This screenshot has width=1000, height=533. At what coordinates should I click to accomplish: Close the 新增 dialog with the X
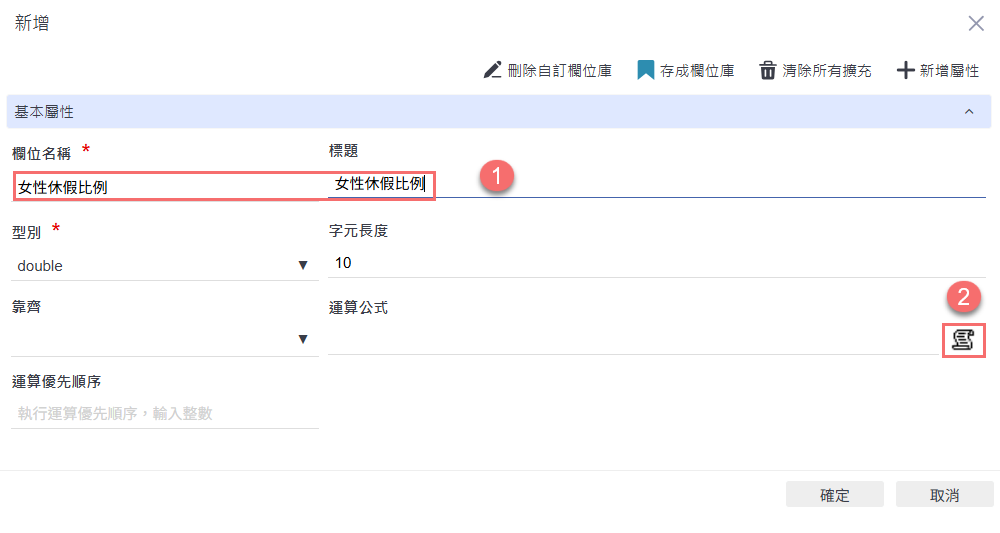pyautogui.click(x=976, y=24)
